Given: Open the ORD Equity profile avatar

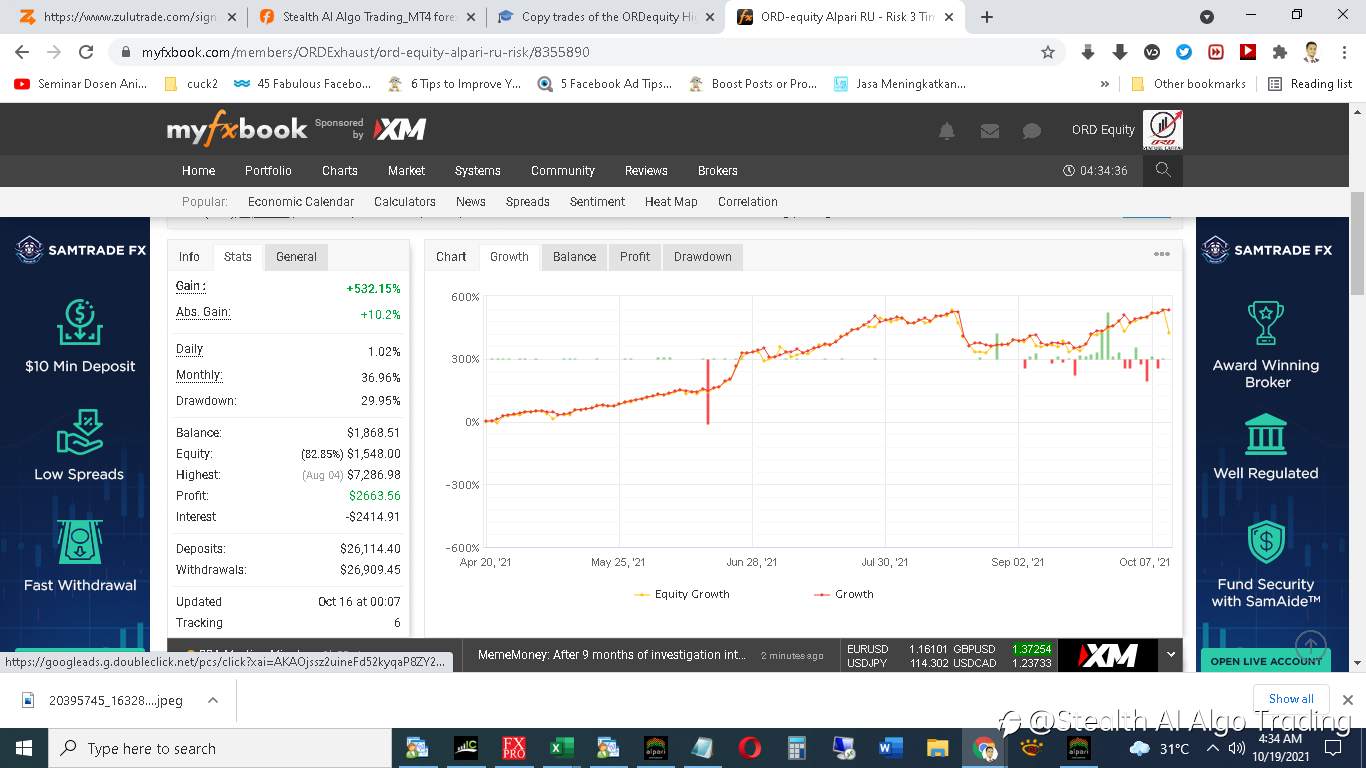Looking at the screenshot, I should tap(1162, 130).
